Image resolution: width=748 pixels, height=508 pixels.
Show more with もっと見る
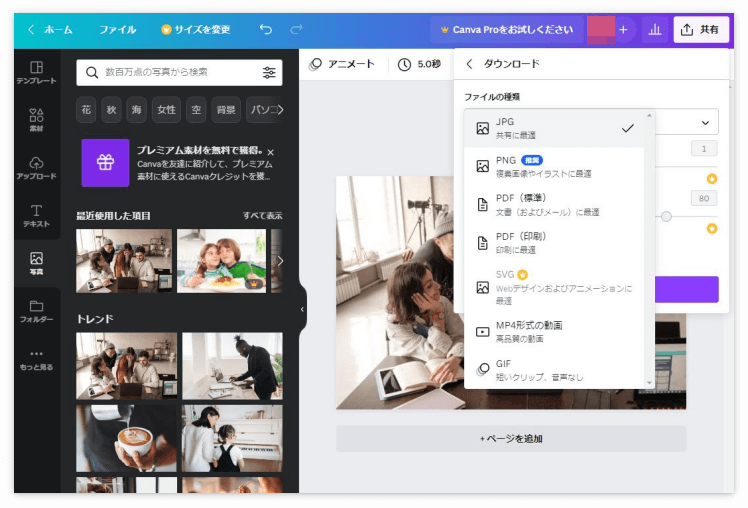point(36,360)
